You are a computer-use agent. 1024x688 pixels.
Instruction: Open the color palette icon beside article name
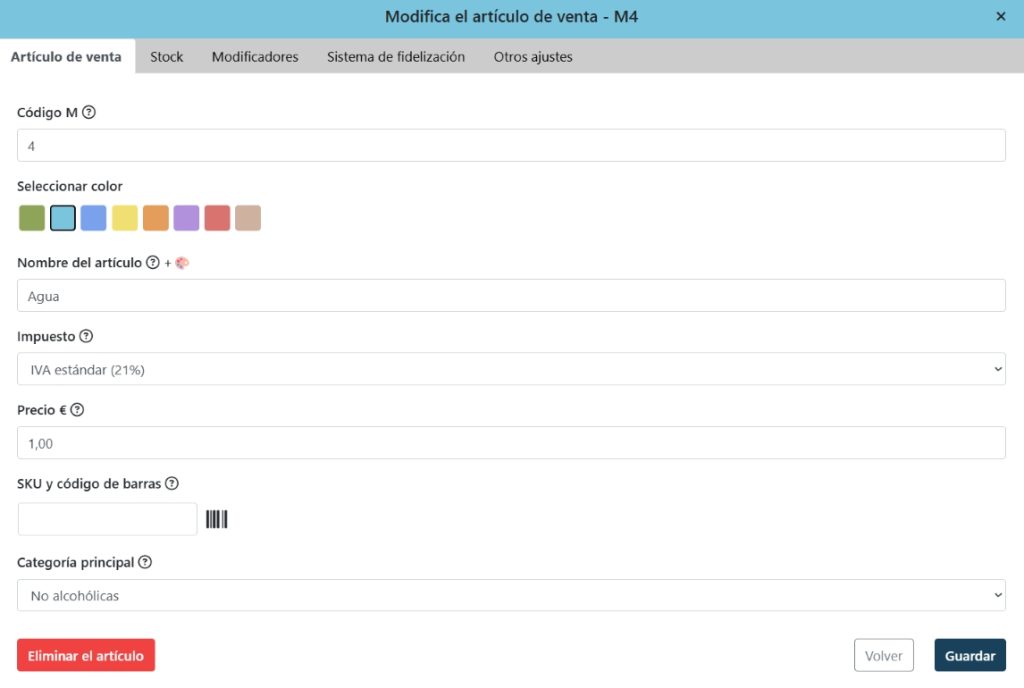(180, 262)
